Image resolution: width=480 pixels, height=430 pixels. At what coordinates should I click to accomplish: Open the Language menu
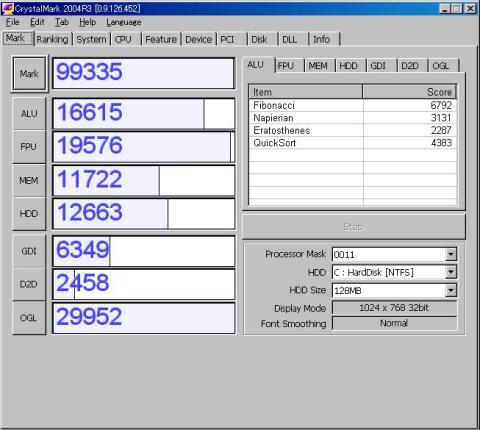pos(124,22)
